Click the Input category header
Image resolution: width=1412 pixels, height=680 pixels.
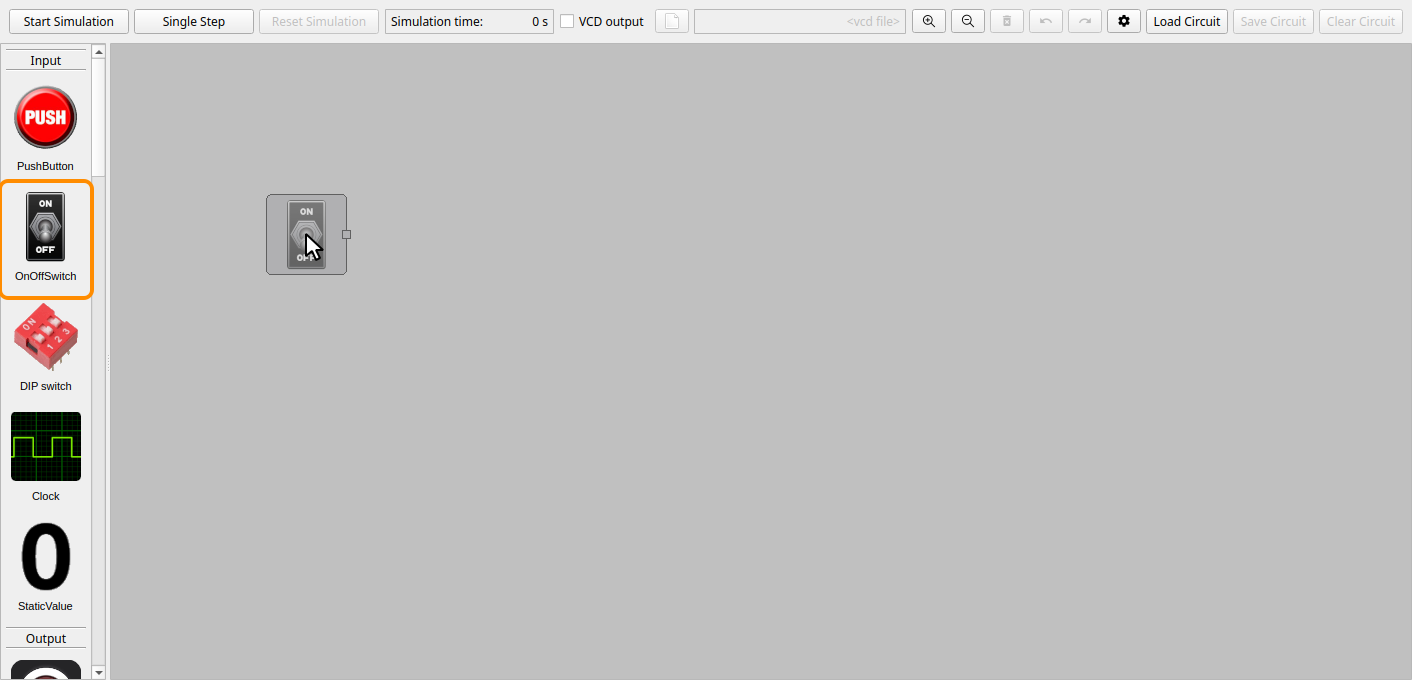(x=46, y=60)
